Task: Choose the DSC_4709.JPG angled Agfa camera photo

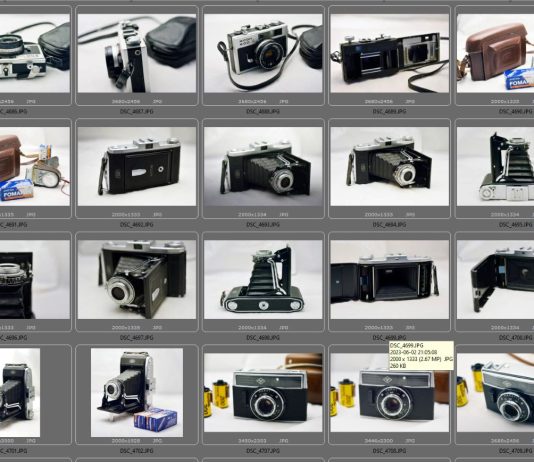Action: (x=495, y=393)
